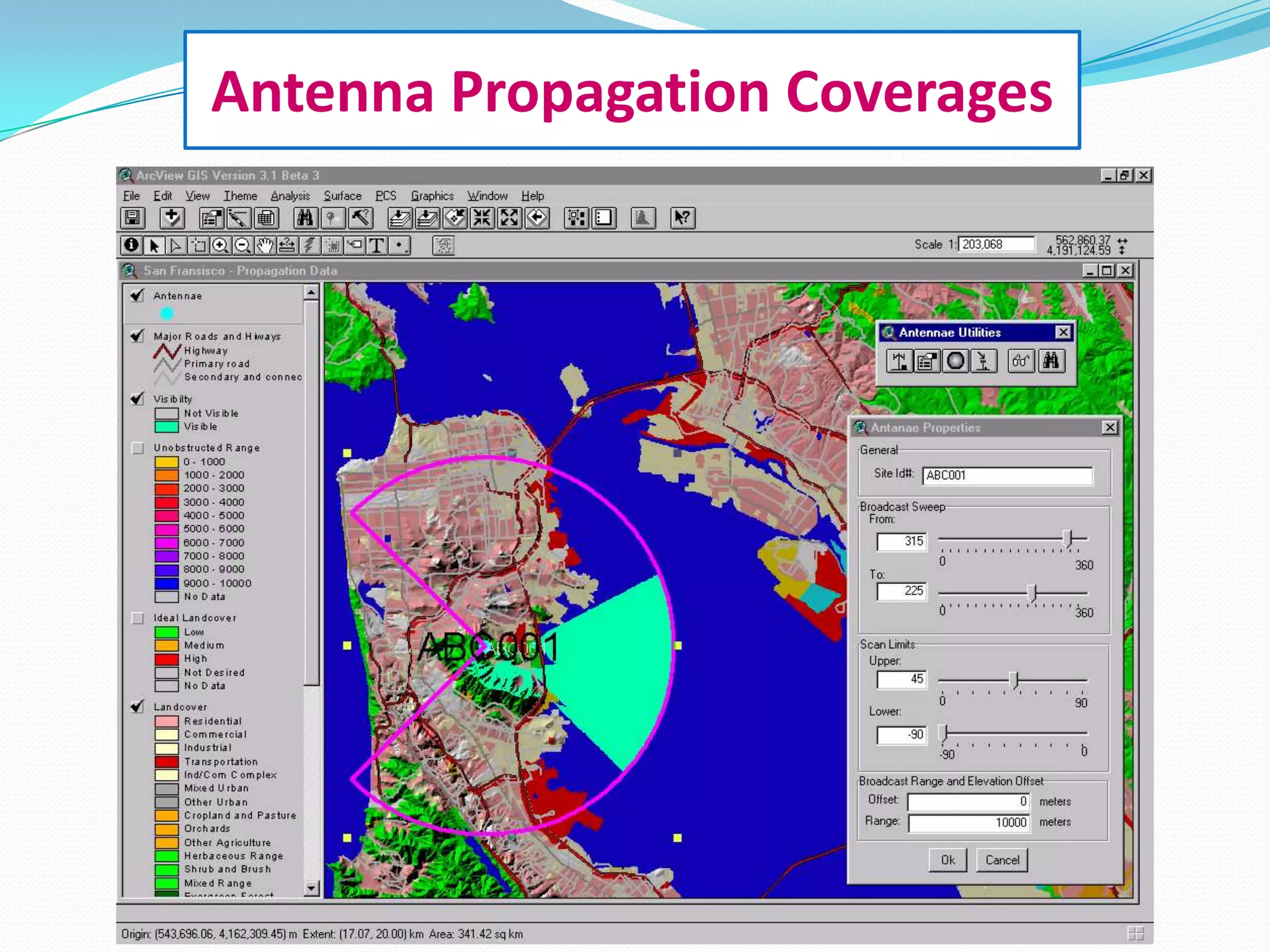Close the Antennae Utilities palette

pyautogui.click(x=1063, y=332)
